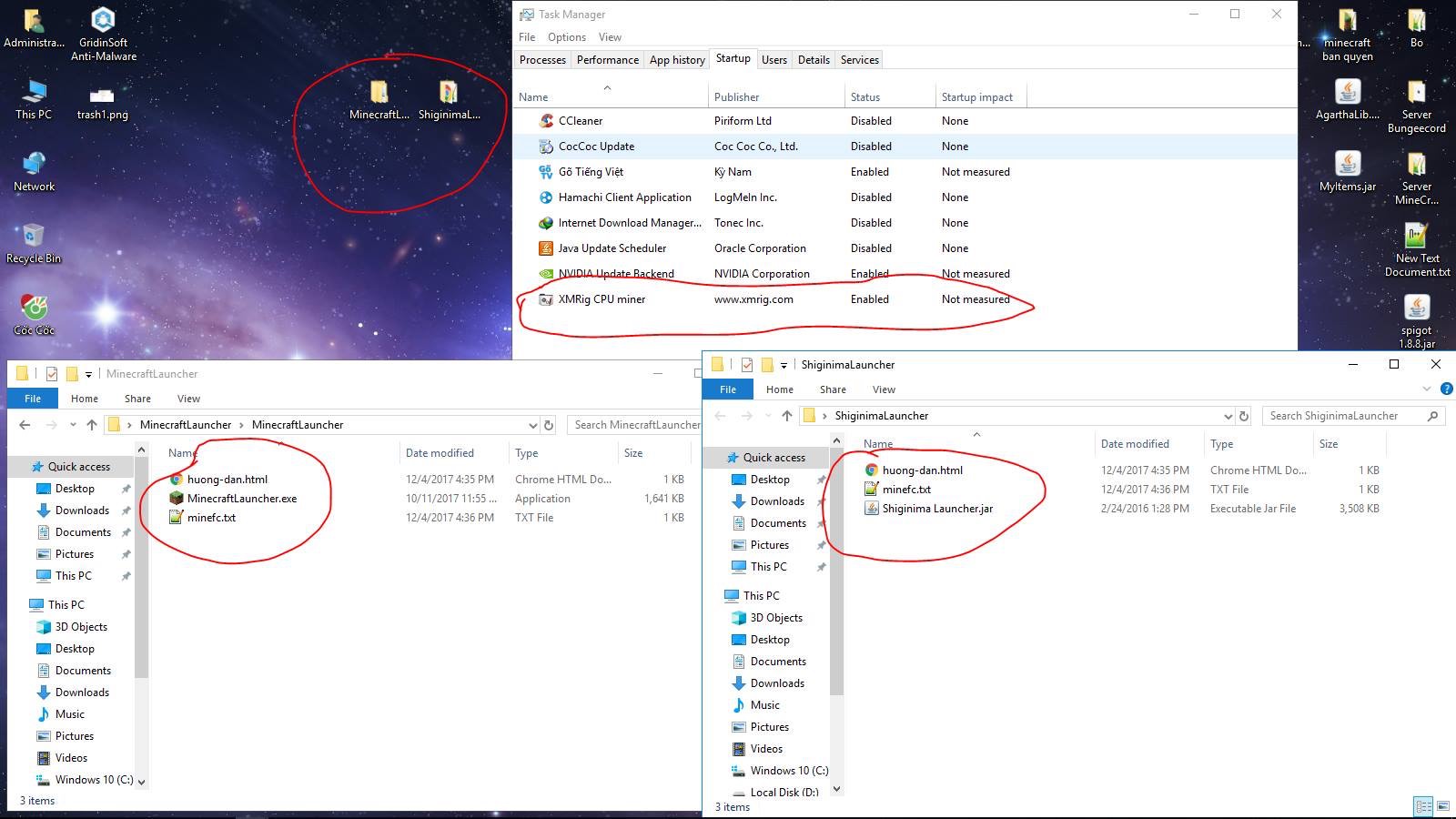1456x819 pixels.
Task: Select the minecraft ban quyen desktop icon
Action: click(1348, 35)
